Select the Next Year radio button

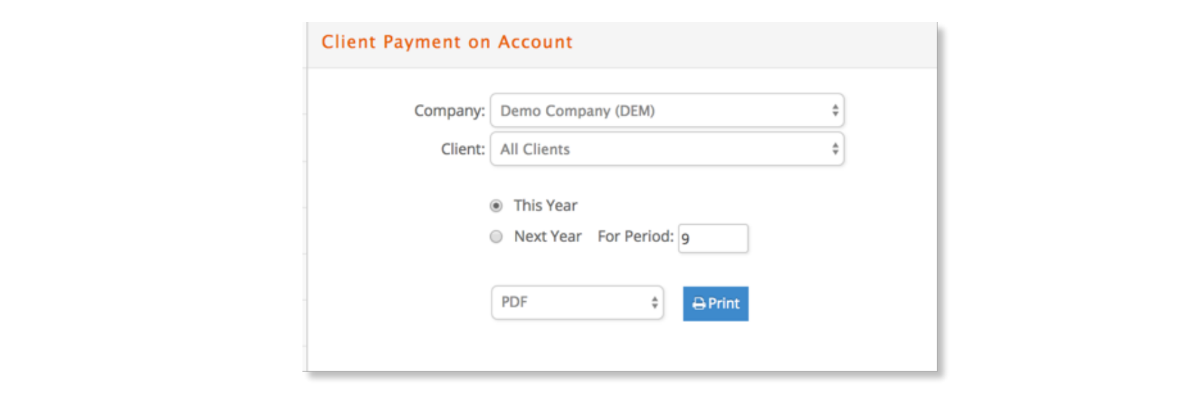tap(496, 238)
